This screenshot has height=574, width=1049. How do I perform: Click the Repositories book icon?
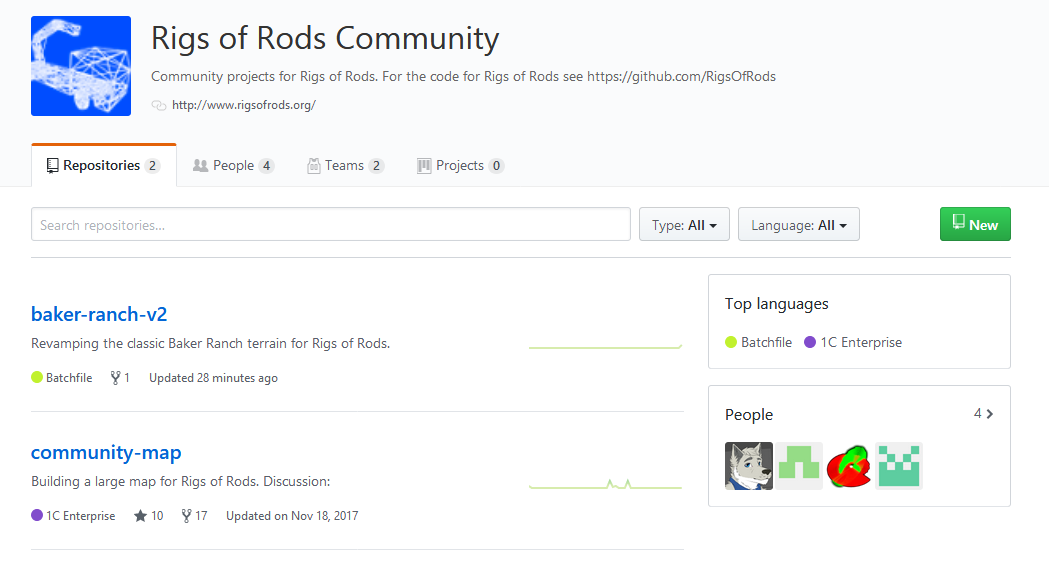[52, 166]
